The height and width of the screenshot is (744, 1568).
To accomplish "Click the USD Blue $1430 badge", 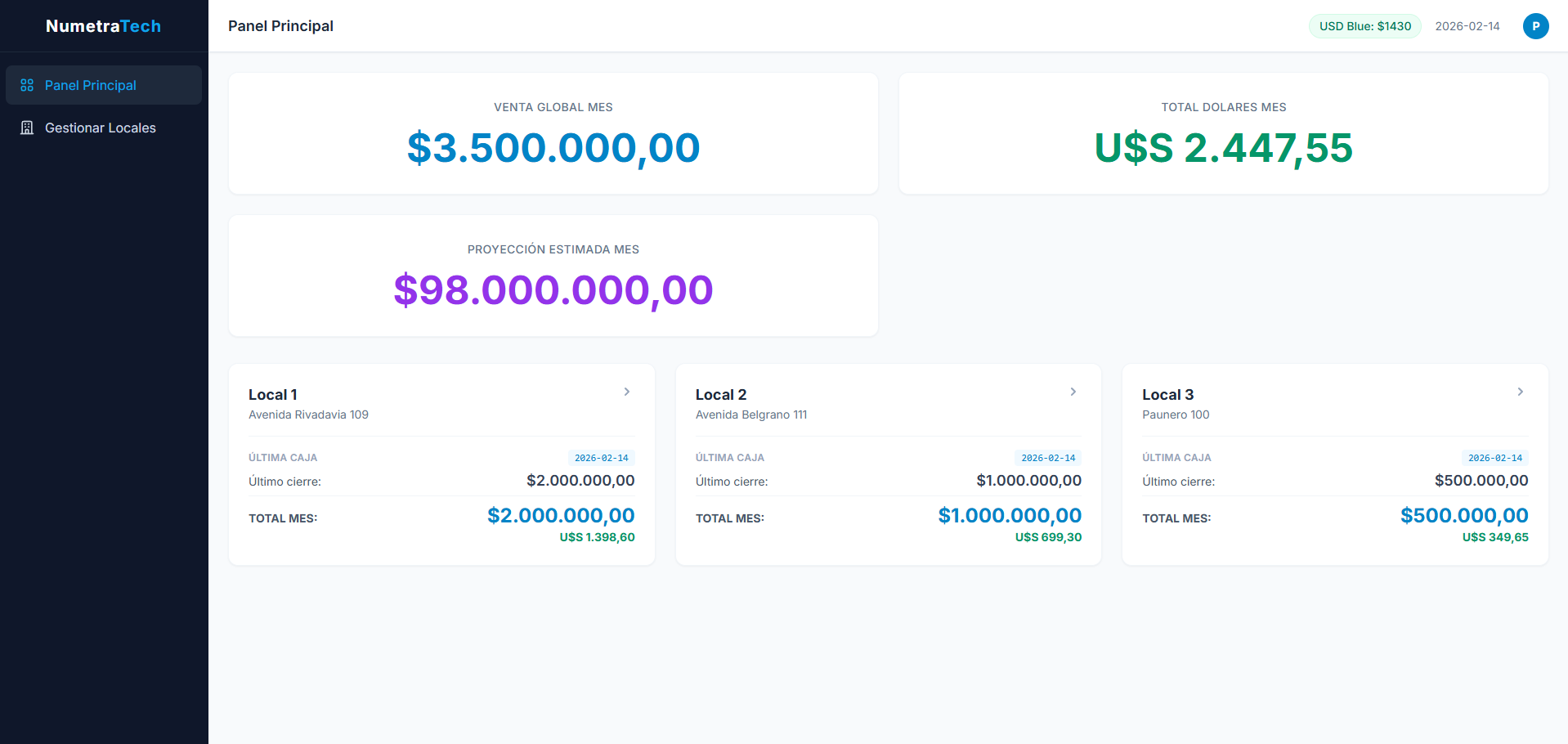I will [1364, 26].
